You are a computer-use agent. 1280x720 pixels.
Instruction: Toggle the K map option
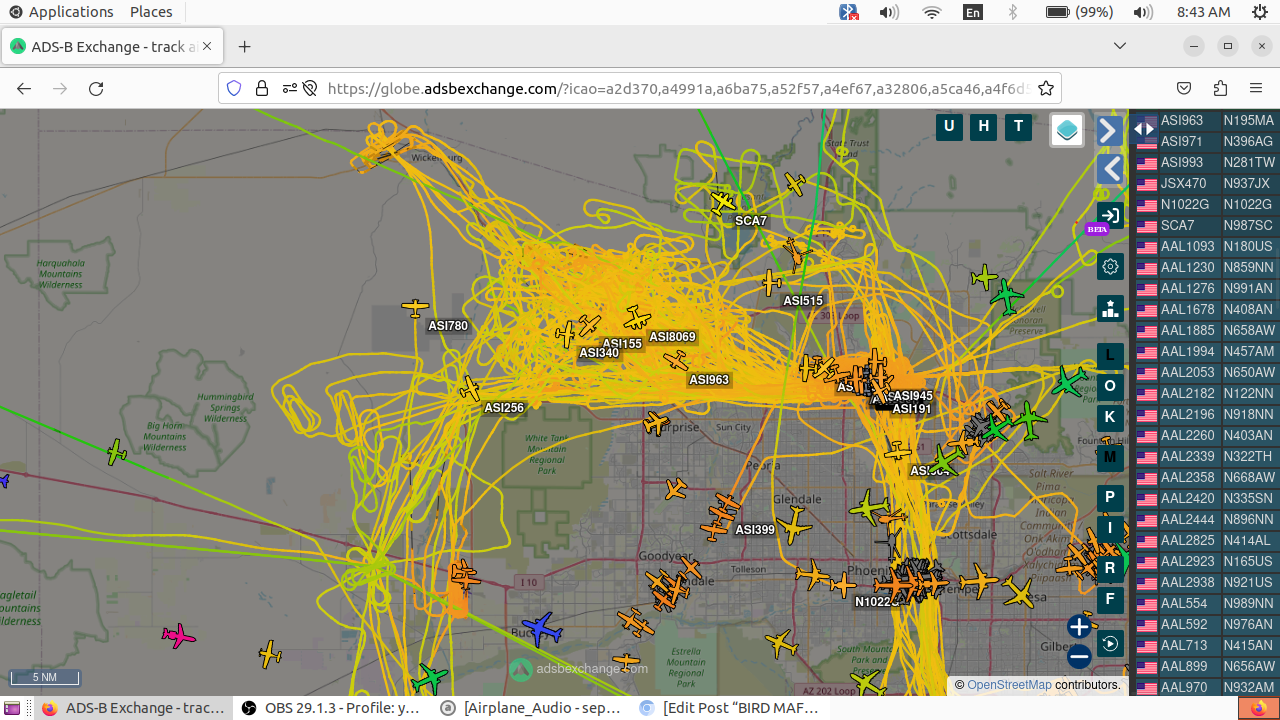pos(1110,418)
